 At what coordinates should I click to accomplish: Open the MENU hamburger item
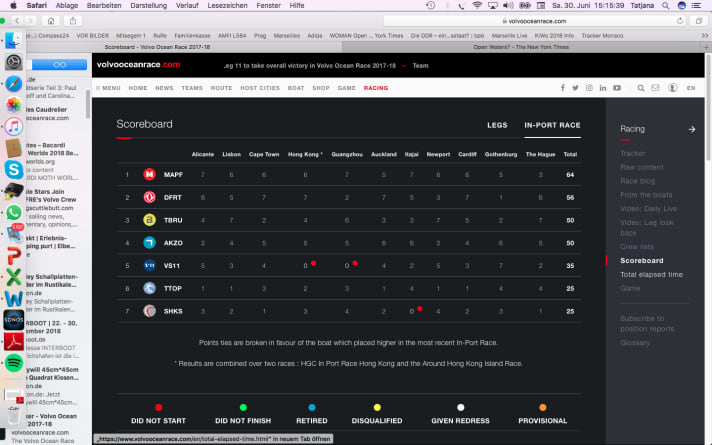point(108,88)
